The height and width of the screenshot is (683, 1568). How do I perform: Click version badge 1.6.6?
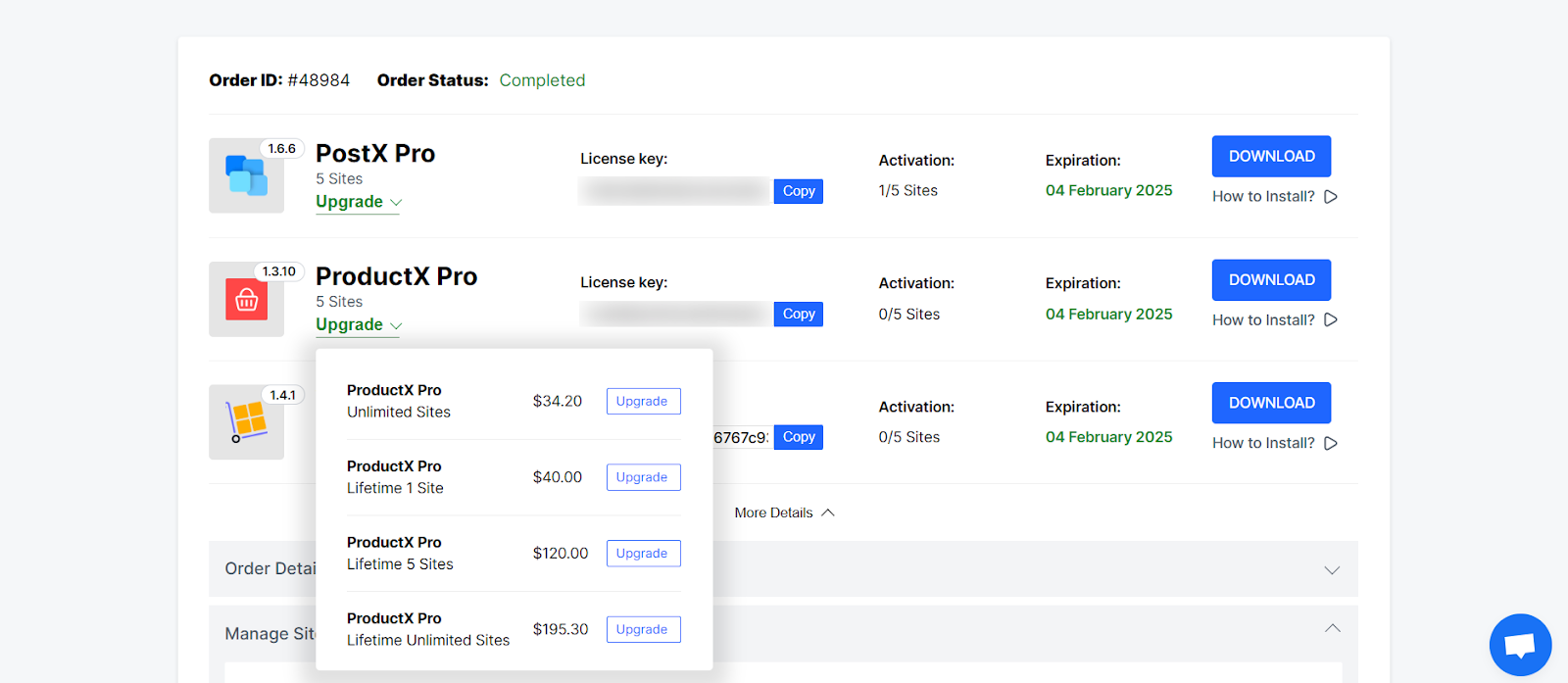pos(281,149)
